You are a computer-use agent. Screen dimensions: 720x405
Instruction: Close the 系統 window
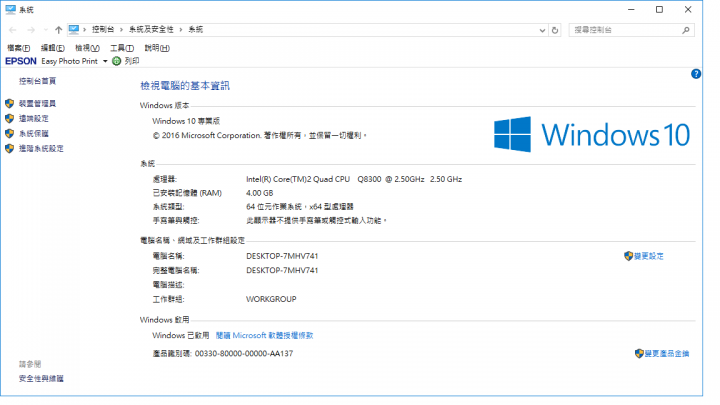point(688,10)
